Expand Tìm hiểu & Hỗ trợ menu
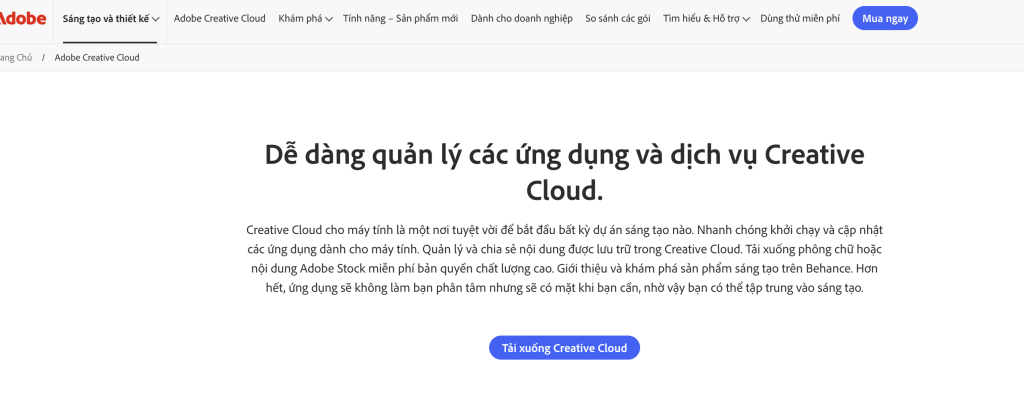The image size is (1024, 403). pyautogui.click(x=706, y=18)
